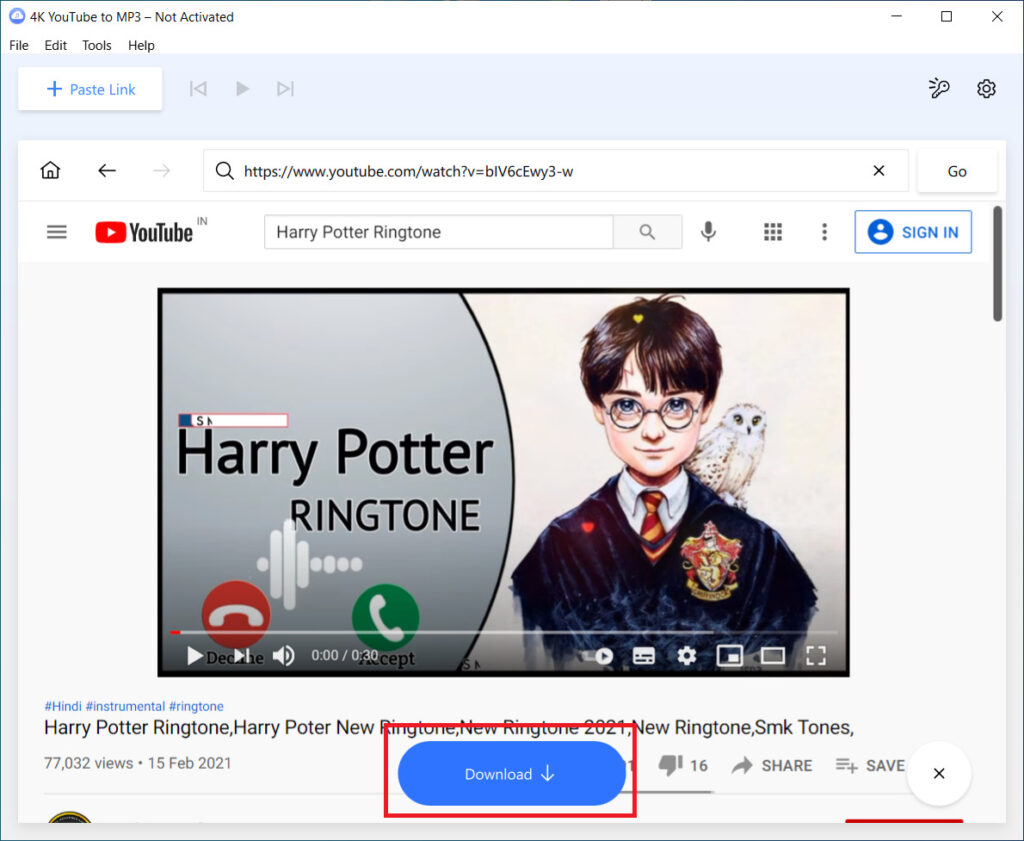1024x841 pixels.
Task: Click the video title text
Action: coord(449,727)
